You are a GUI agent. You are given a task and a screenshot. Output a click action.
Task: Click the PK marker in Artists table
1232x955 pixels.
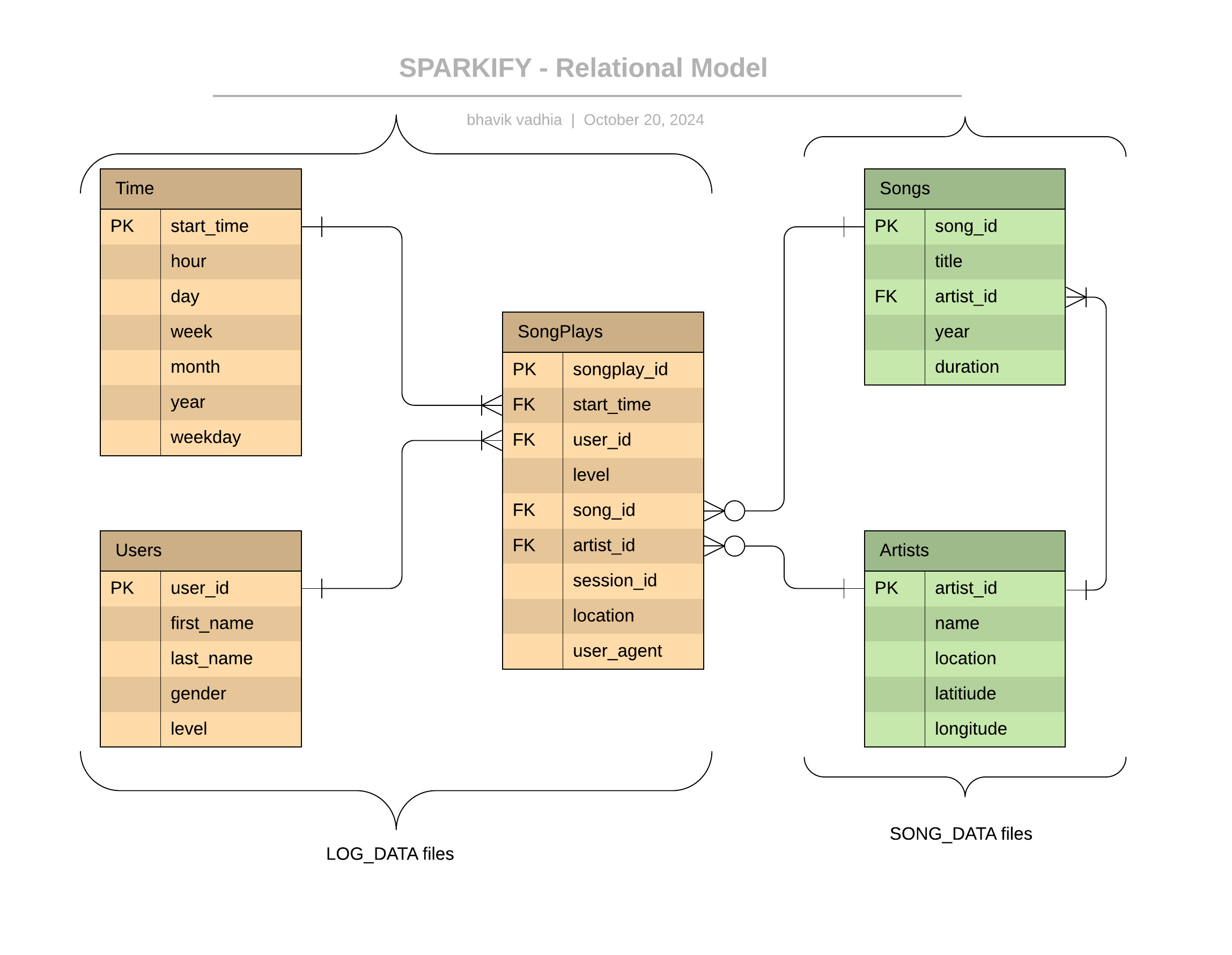pyautogui.click(x=886, y=588)
